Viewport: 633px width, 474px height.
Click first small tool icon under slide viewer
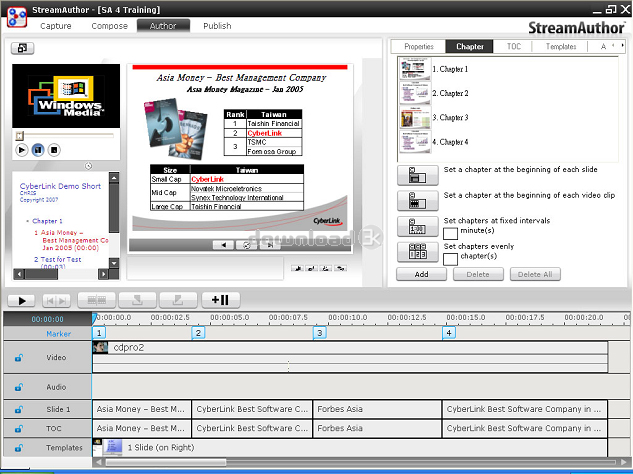pos(298,268)
